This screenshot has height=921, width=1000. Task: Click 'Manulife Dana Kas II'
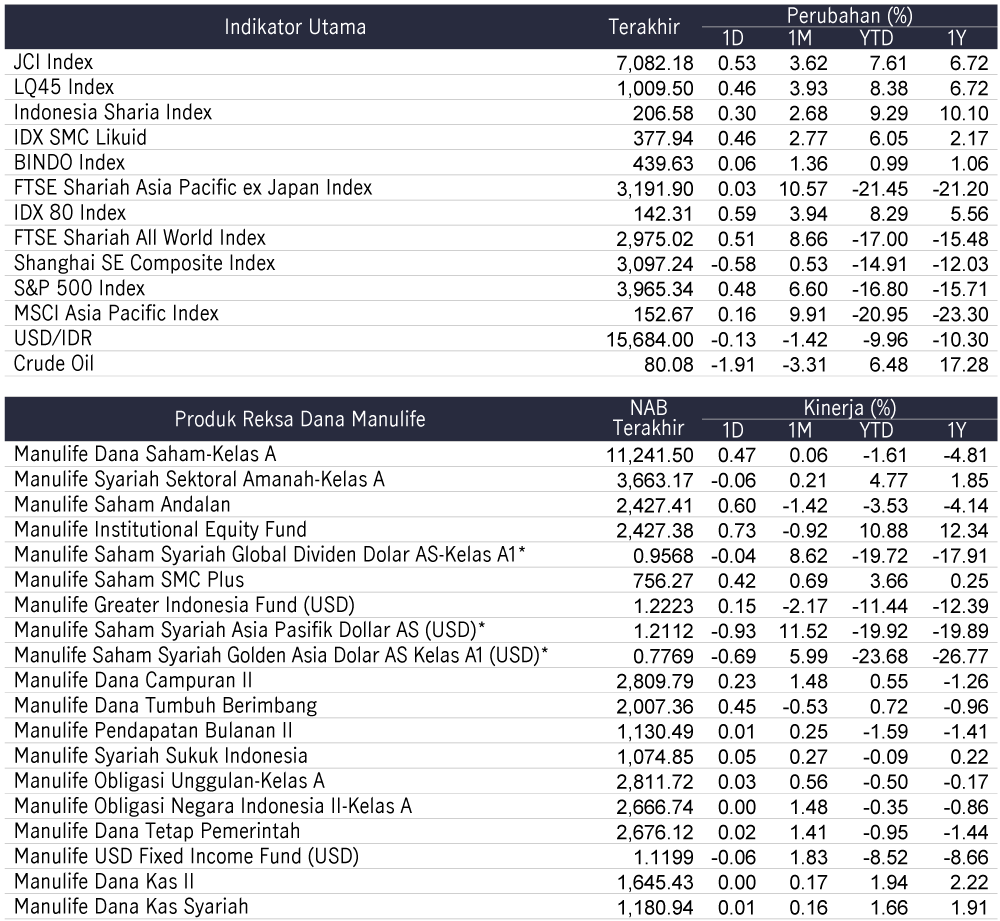coord(104,881)
